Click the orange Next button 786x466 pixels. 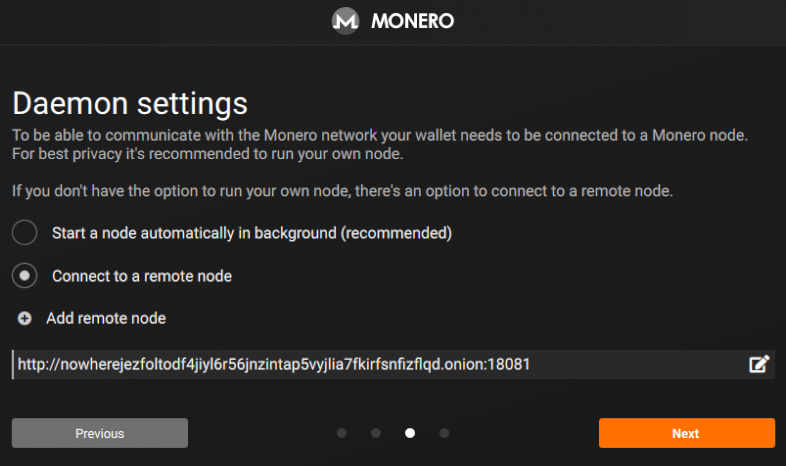(687, 433)
